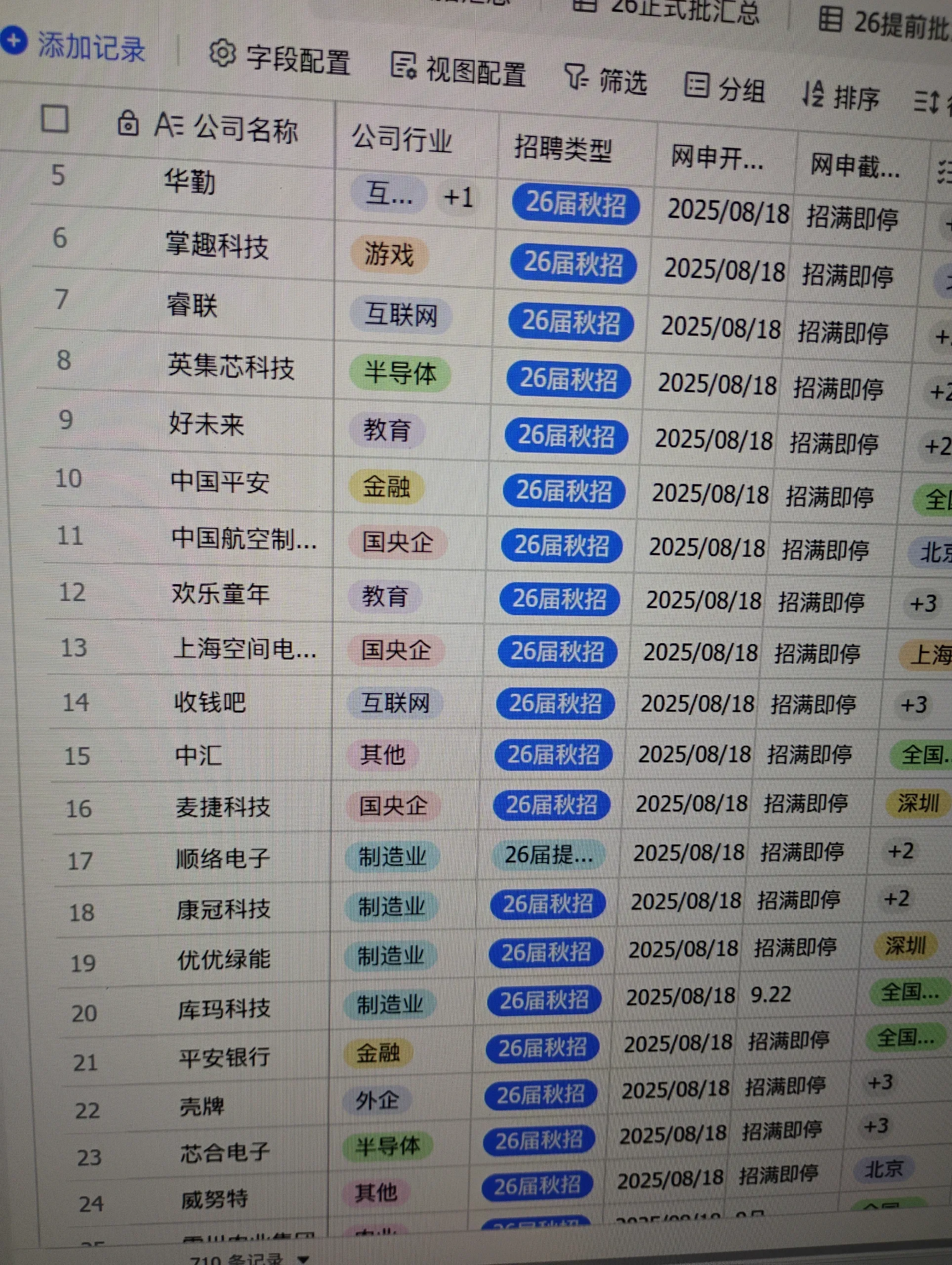Click company name 芯合电子
Screen dimensions: 952x1265
click(x=225, y=1152)
